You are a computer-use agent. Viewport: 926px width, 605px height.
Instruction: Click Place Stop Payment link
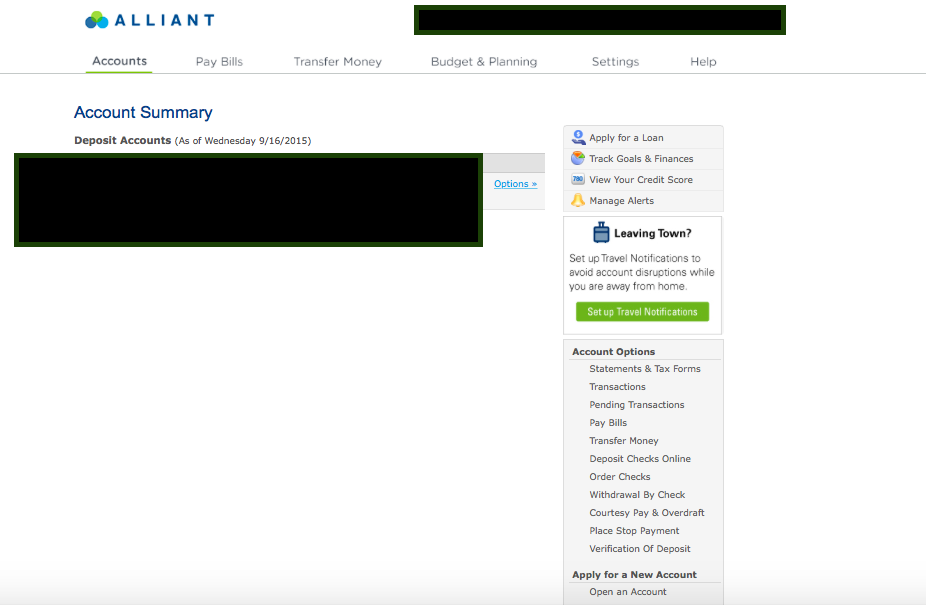click(x=634, y=531)
